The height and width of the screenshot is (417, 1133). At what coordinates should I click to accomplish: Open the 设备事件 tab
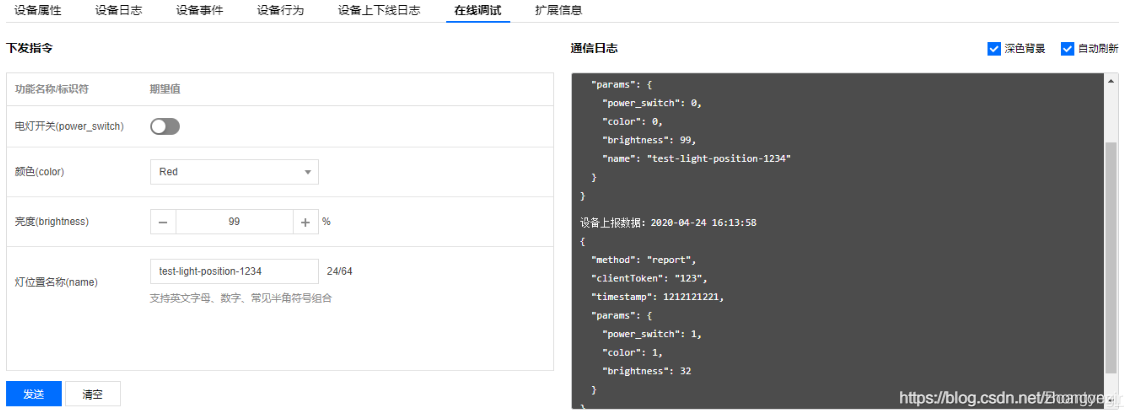199,10
